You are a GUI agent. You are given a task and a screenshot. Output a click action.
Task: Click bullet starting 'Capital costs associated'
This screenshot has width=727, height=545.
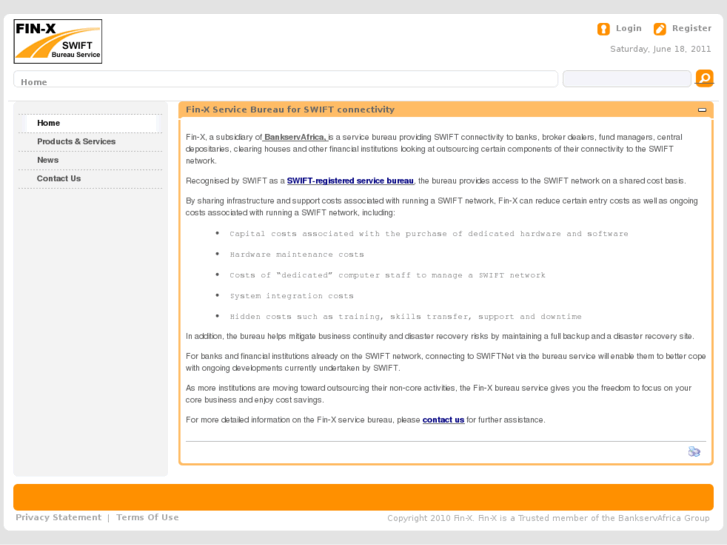pyautogui.click(x=429, y=234)
